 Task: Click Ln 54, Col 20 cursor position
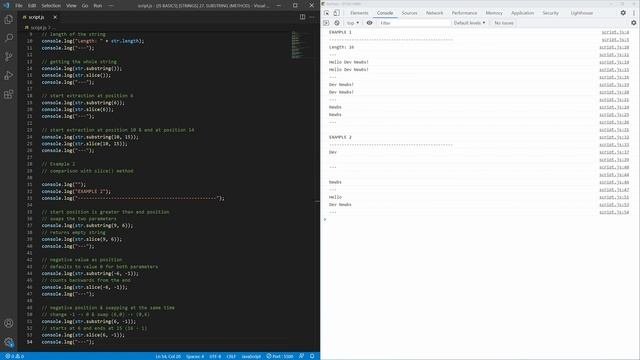pyautogui.click(x=168, y=356)
